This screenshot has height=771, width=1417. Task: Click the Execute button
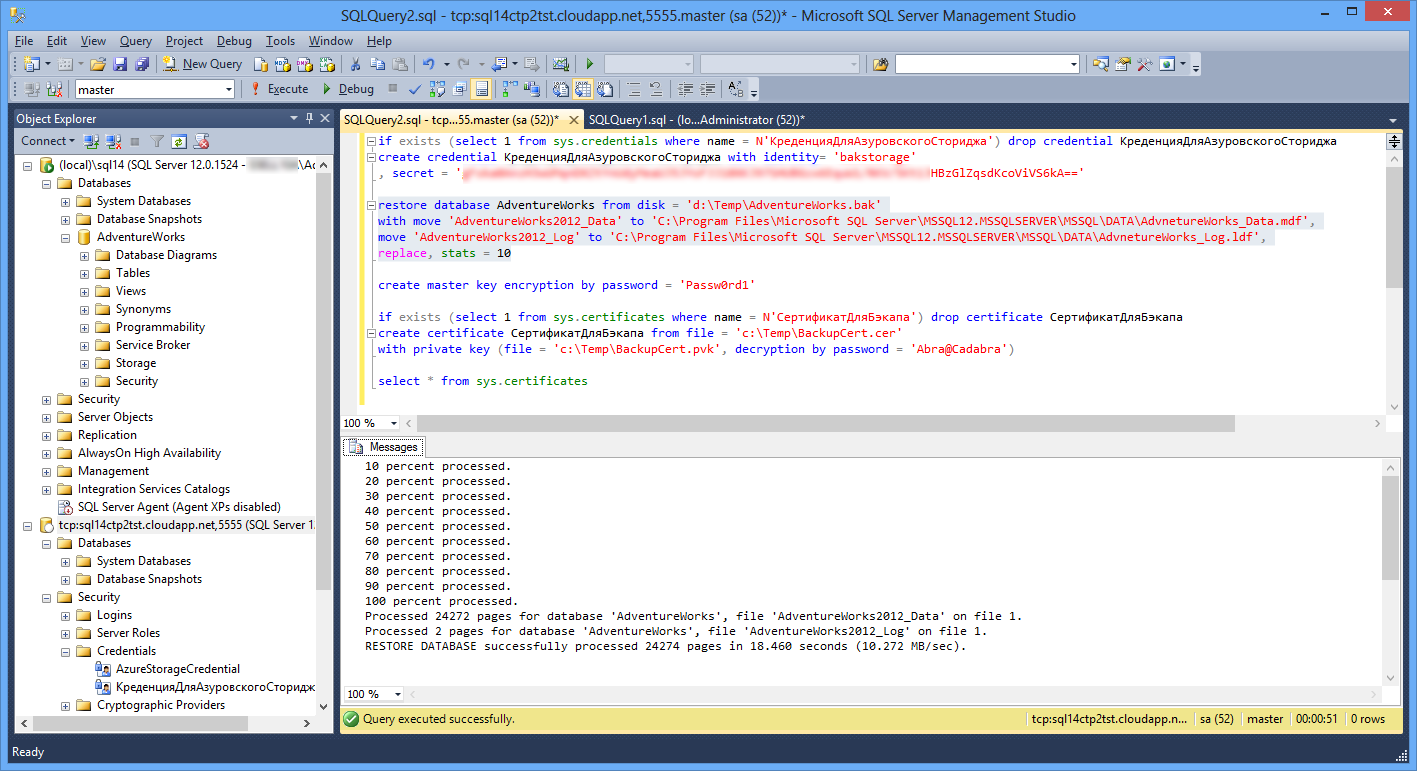click(279, 89)
